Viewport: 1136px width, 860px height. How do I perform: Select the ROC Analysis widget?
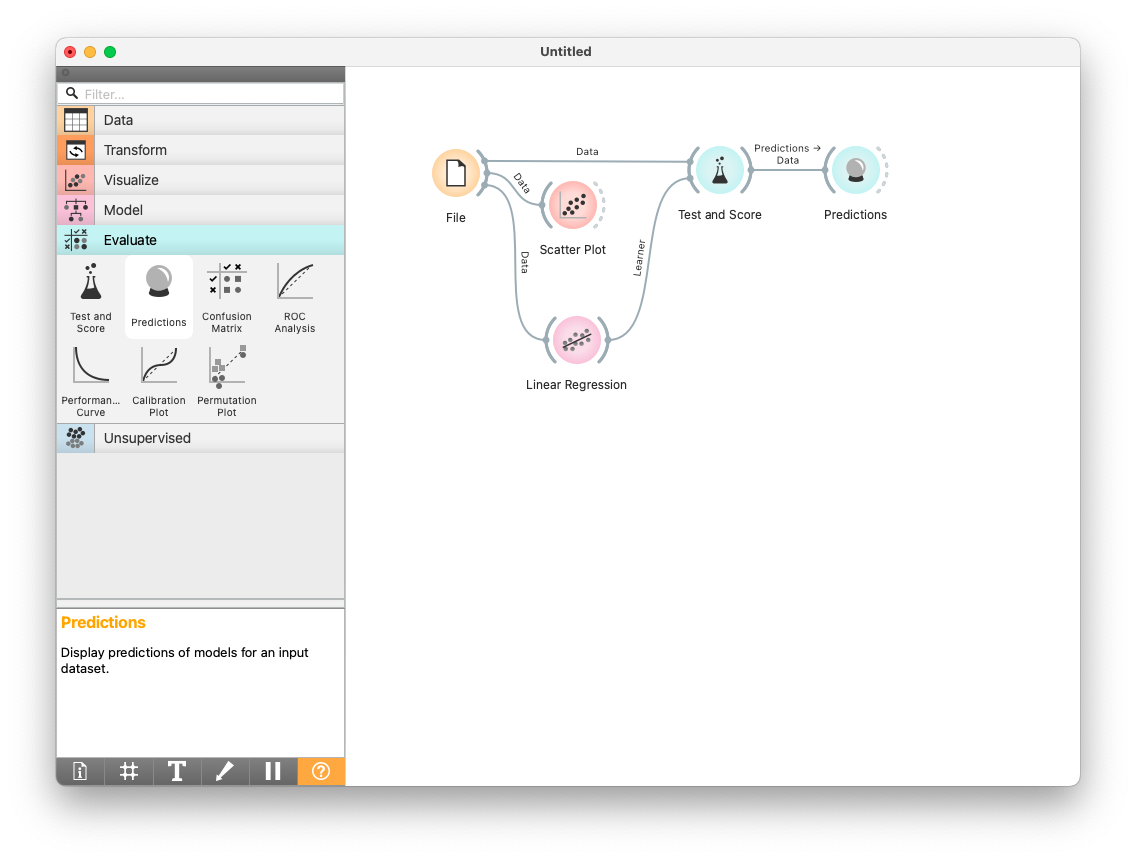295,297
